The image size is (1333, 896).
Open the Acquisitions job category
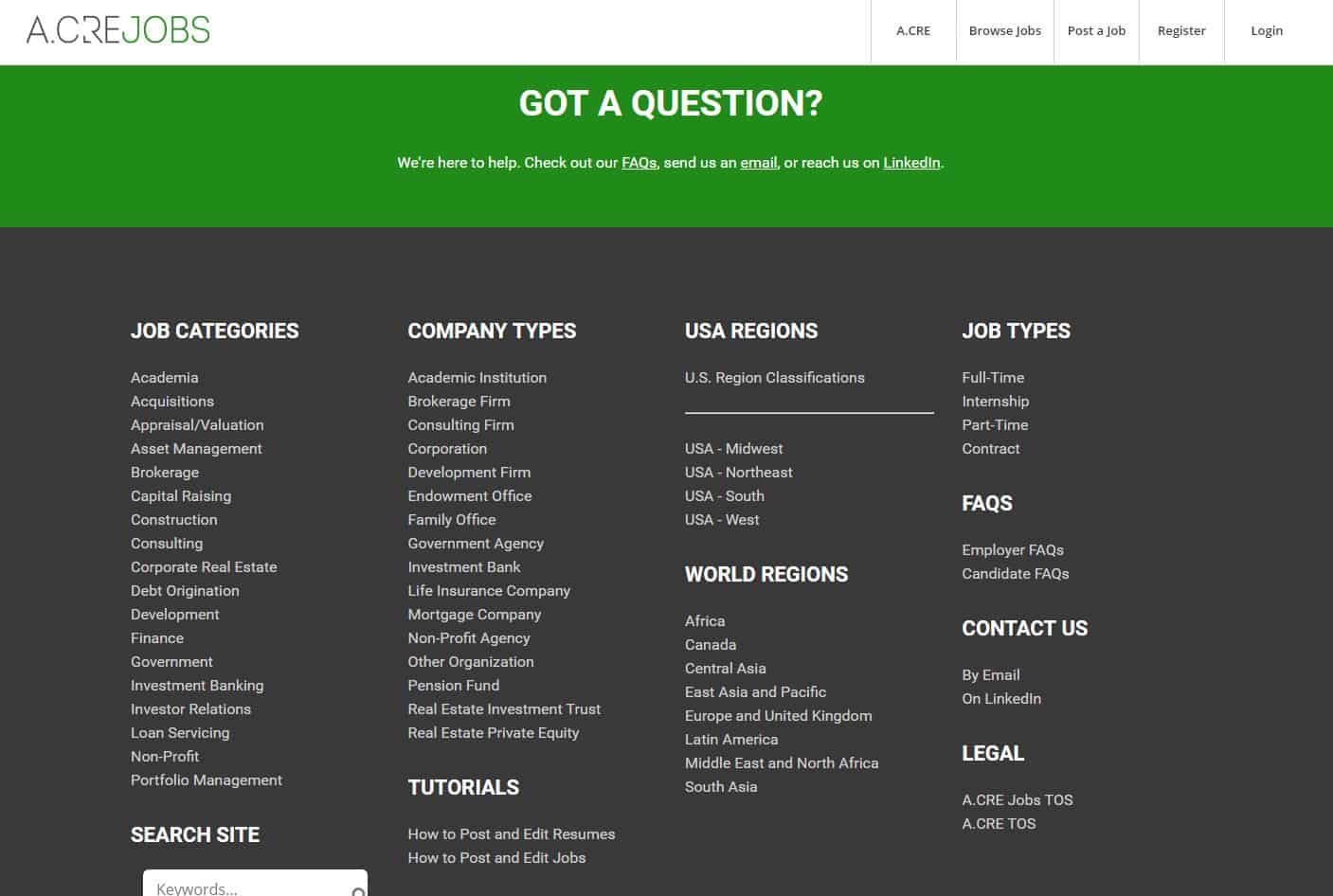pyautogui.click(x=172, y=402)
